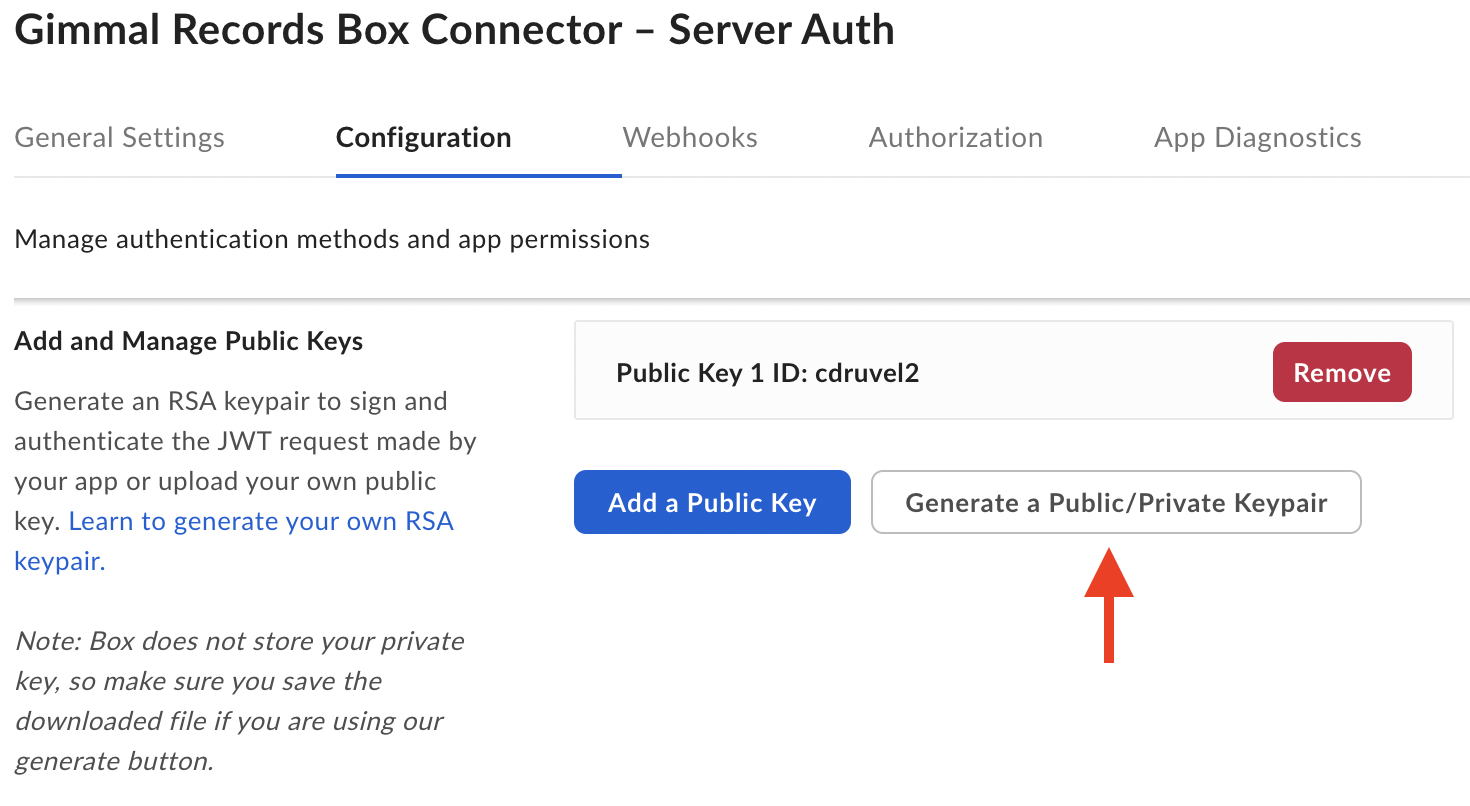
Task: Click the Public Key 1 ID label
Action: click(712, 373)
